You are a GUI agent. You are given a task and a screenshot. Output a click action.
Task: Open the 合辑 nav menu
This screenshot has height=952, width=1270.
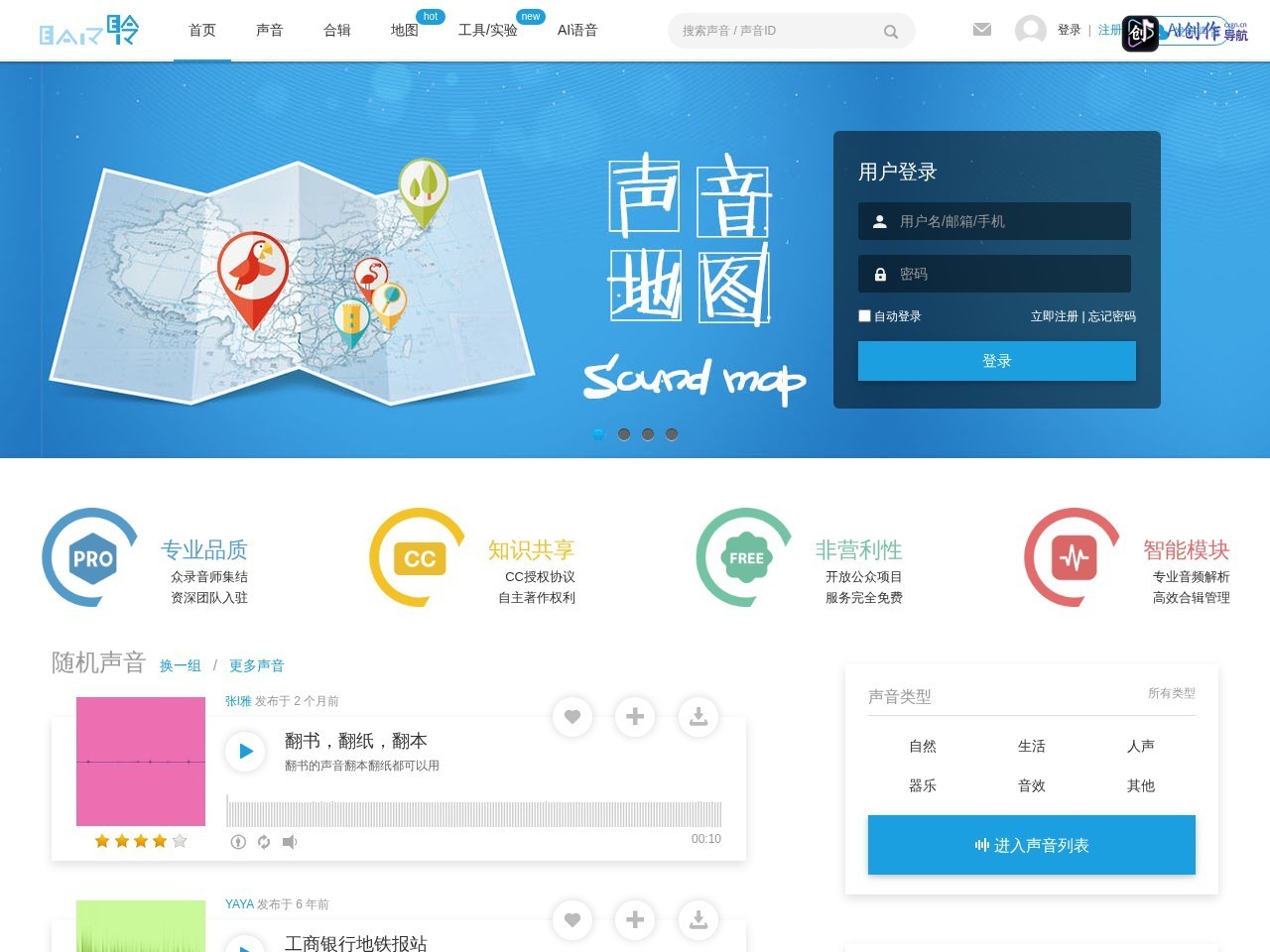coord(337,30)
